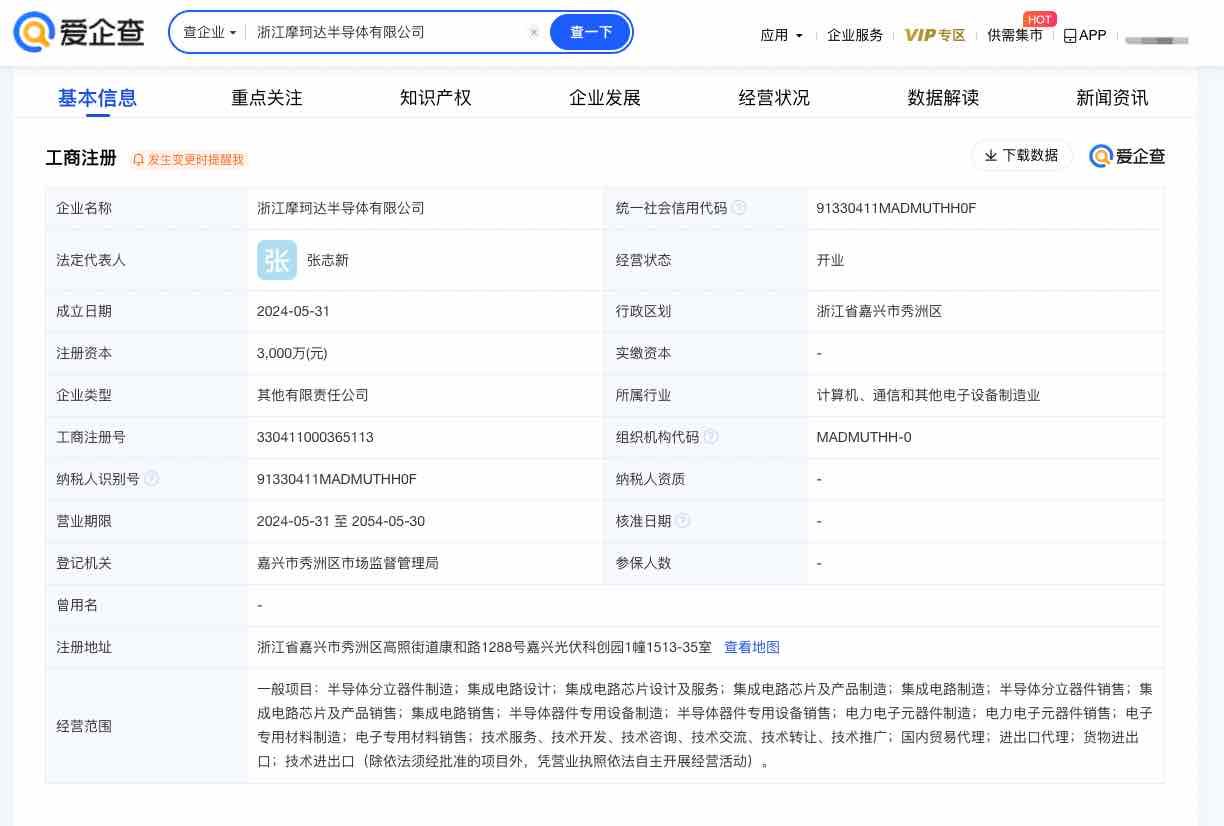
Task: Click the bell icon 发生变更时提醒我
Action: [138, 159]
